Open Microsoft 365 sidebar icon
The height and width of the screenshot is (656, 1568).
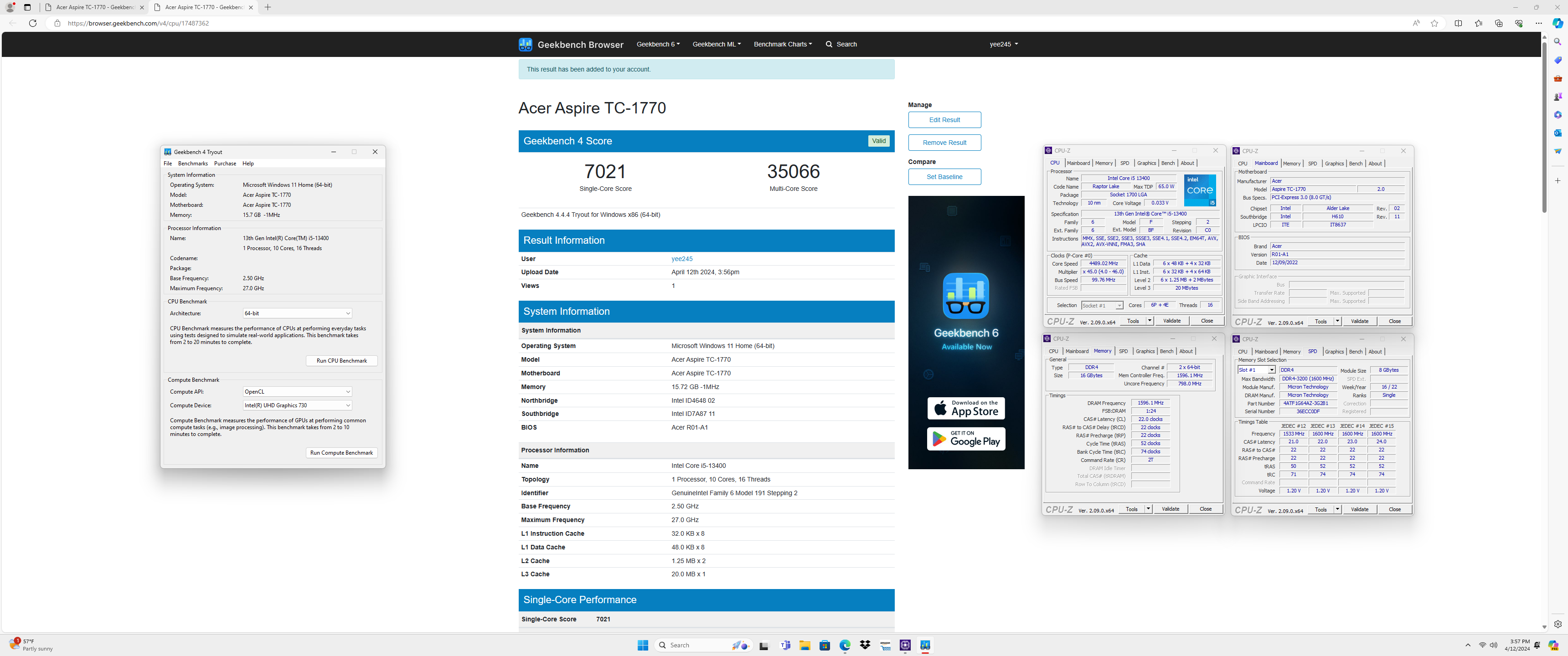point(1558,114)
